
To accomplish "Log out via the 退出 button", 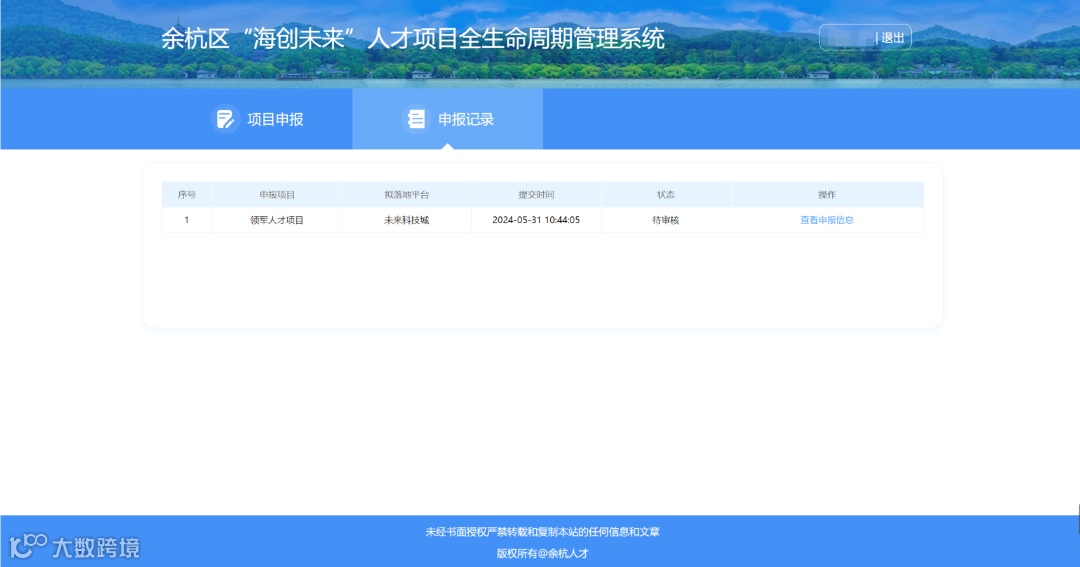I will click(893, 38).
